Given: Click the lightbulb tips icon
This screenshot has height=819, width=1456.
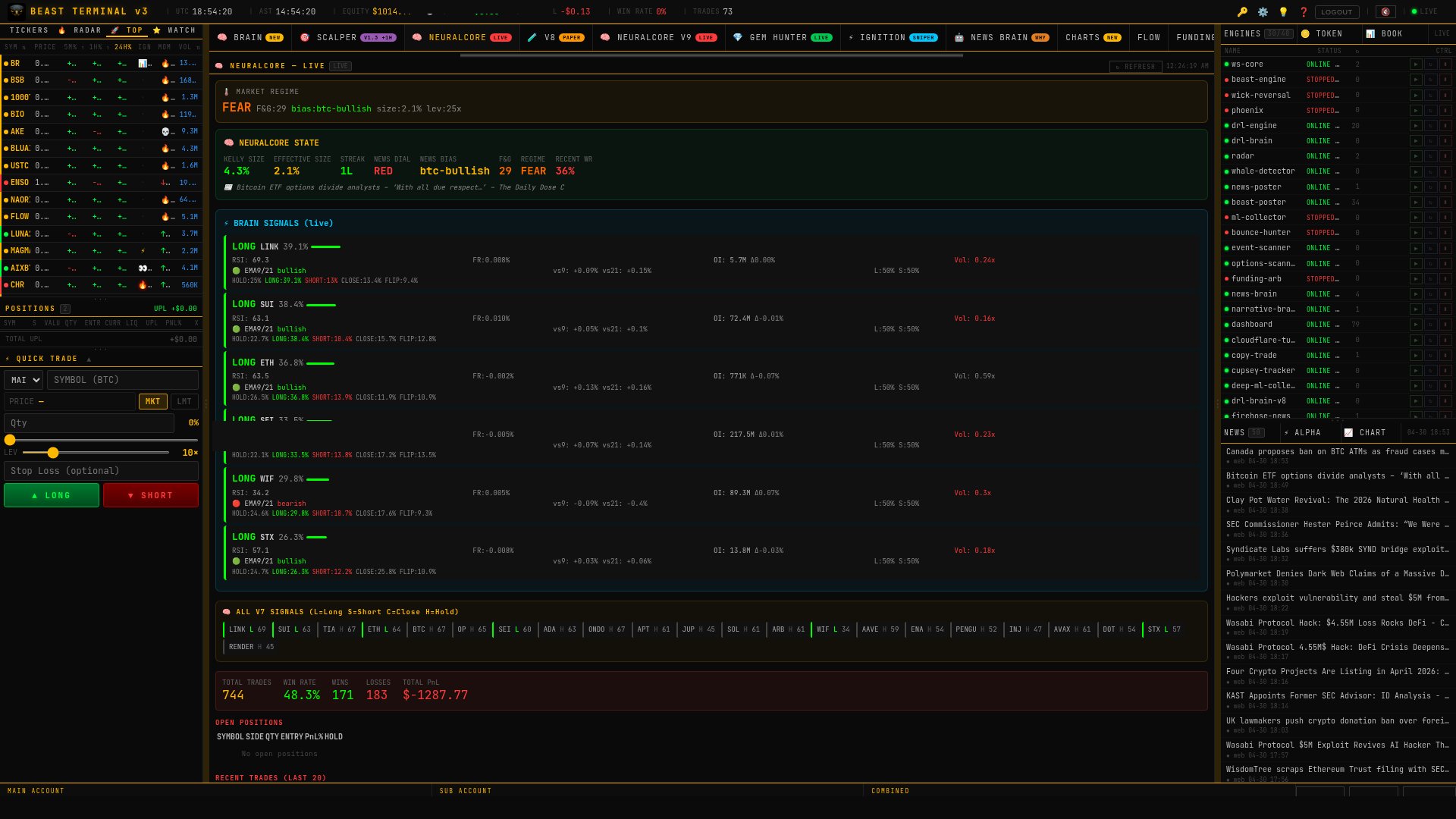Looking at the screenshot, I should (1283, 12).
